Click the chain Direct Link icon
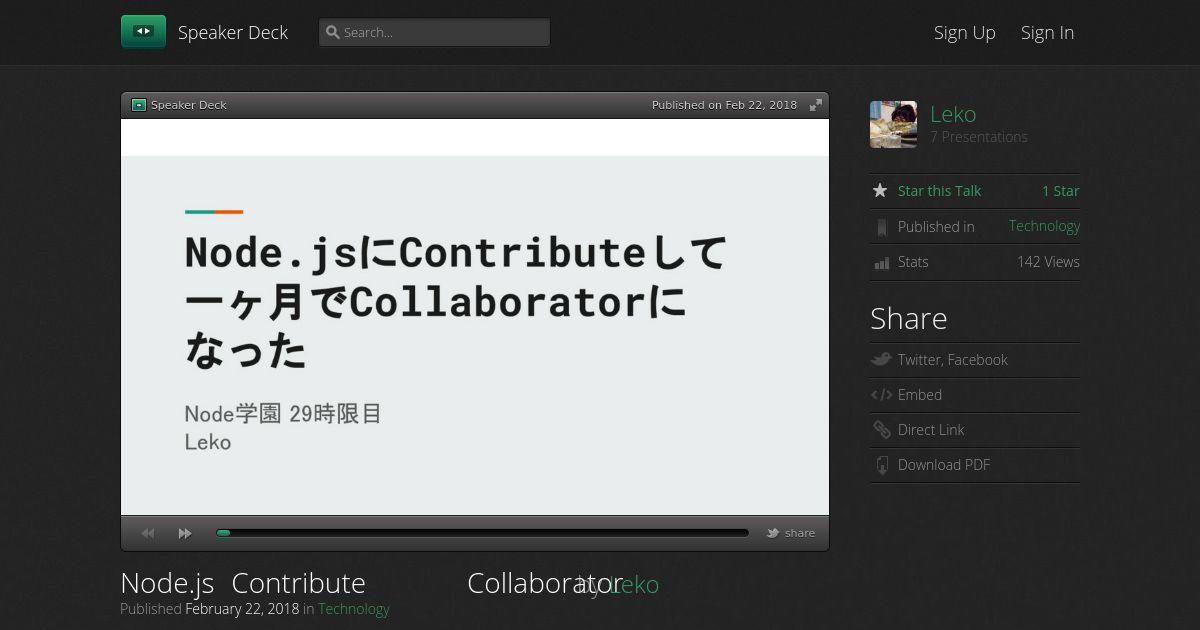Image resolution: width=1200 pixels, height=630 pixels. [881, 430]
